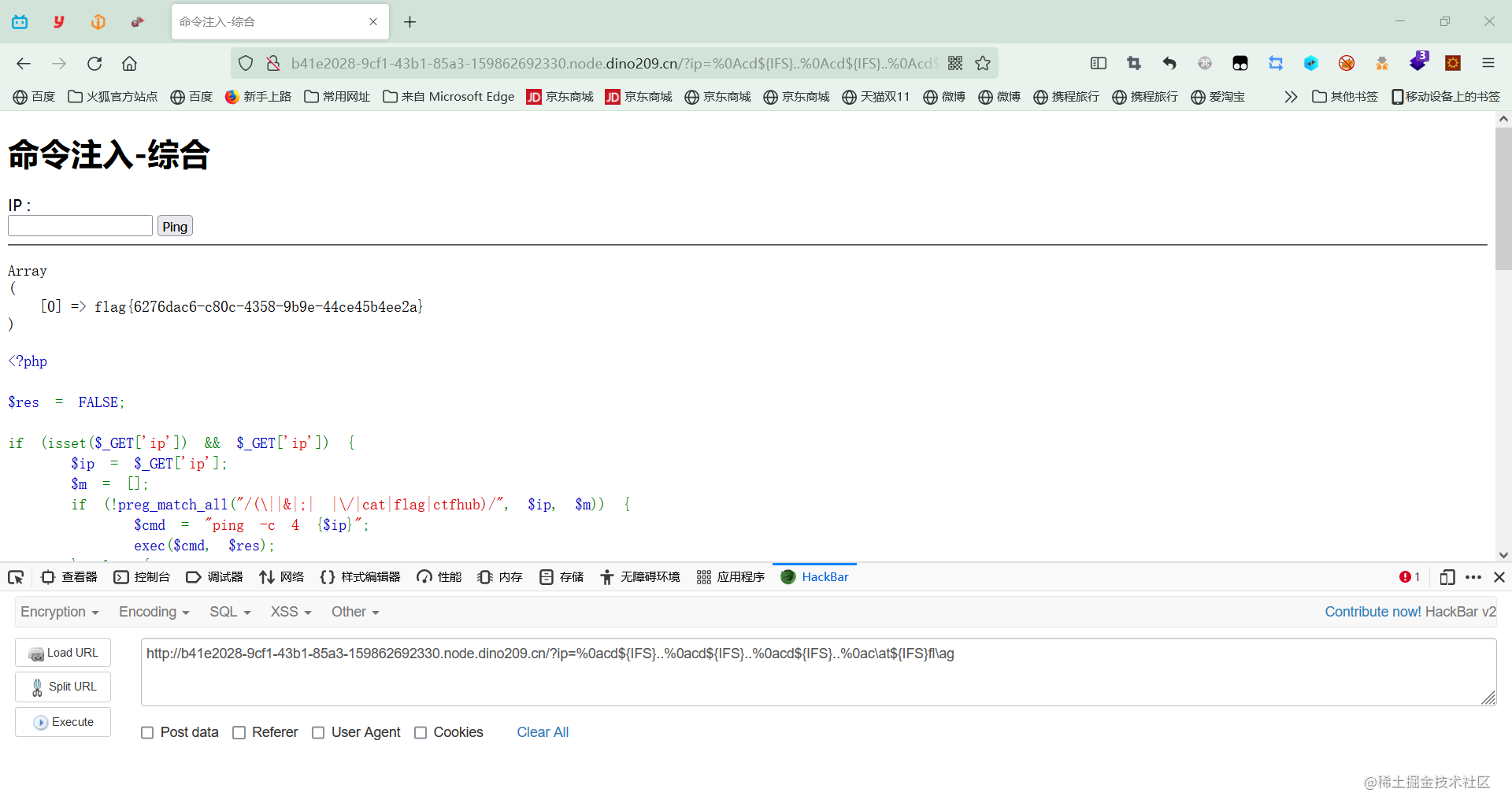Click the page scrollbar down arrow

[x=1503, y=555]
